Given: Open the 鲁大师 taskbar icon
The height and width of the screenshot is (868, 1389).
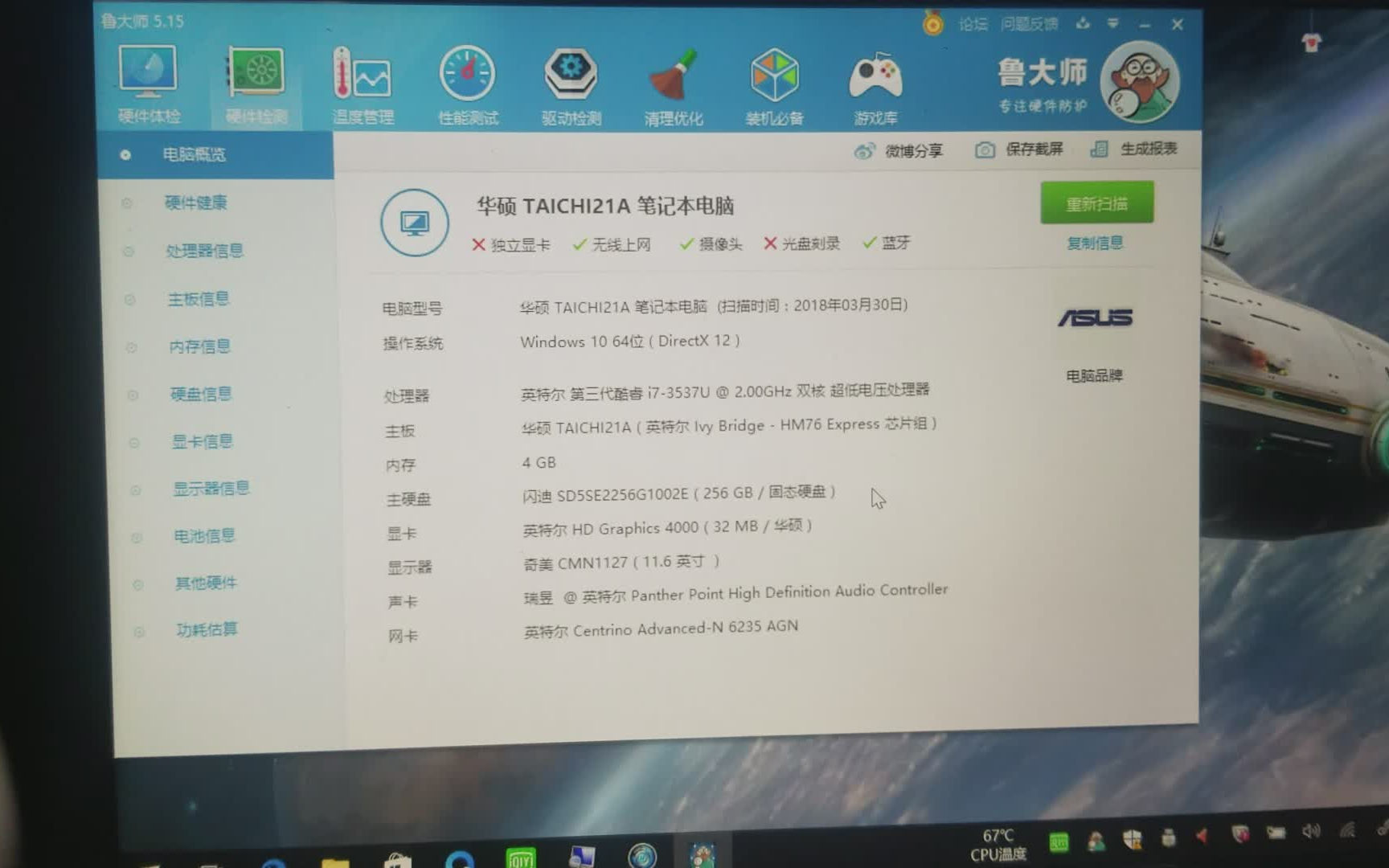Looking at the screenshot, I should (703, 856).
